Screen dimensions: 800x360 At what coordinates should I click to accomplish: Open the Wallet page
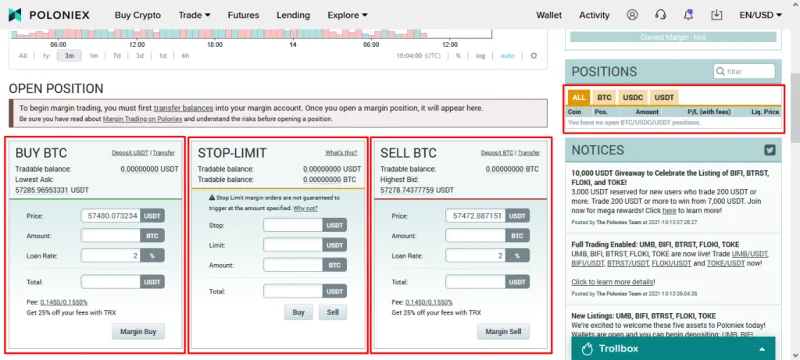click(549, 15)
